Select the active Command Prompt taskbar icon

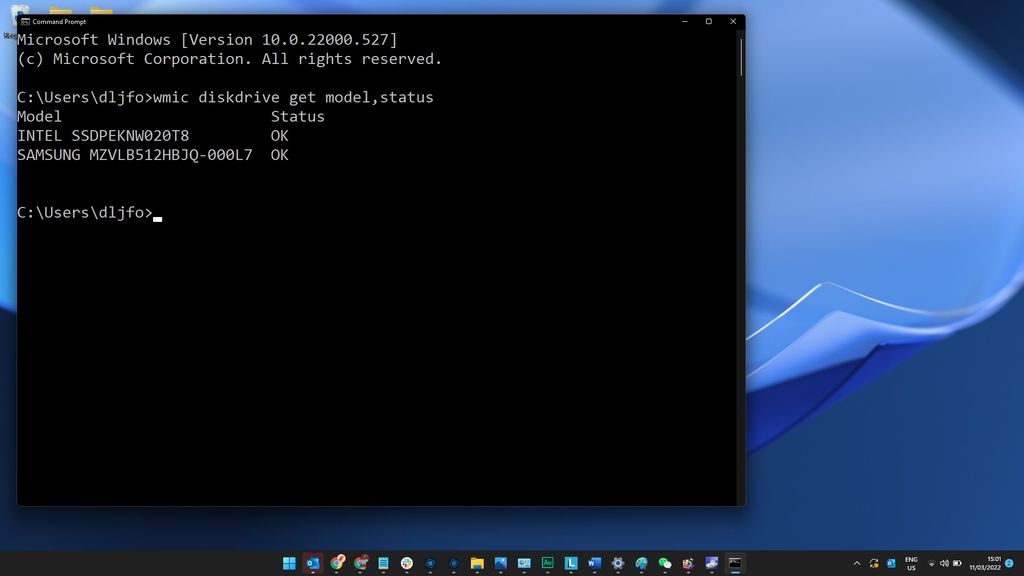click(737, 563)
